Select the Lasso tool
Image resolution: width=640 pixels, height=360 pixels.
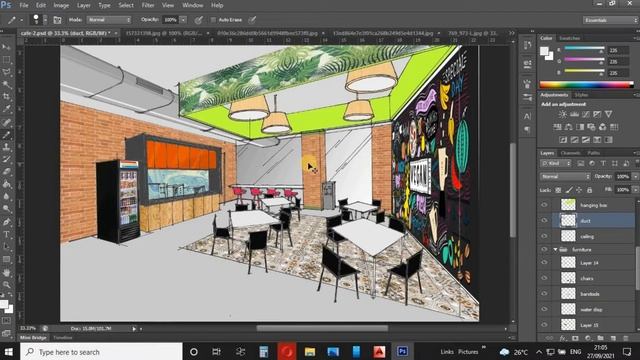click(x=6, y=72)
